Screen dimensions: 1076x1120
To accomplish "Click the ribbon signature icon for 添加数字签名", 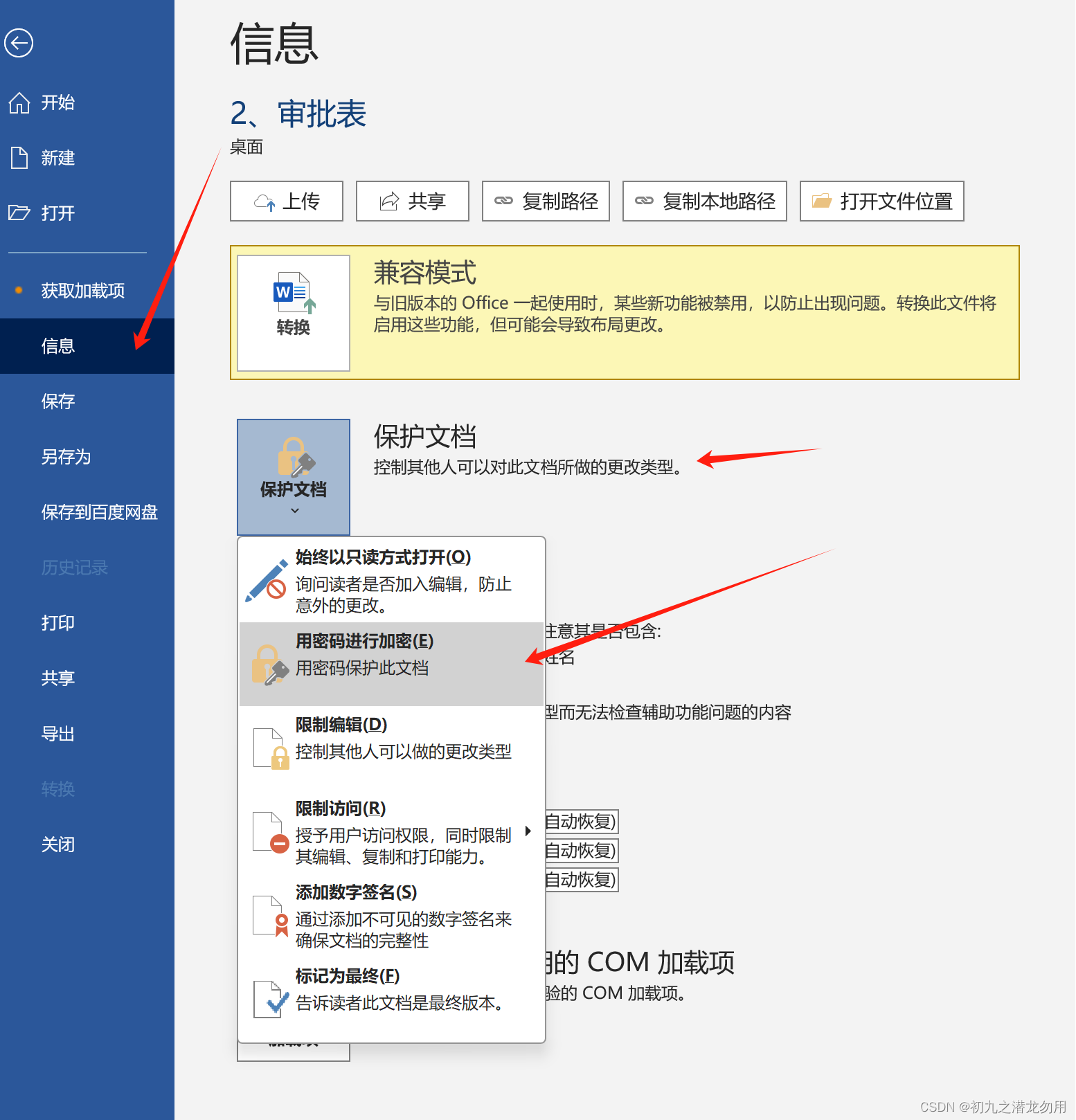I will [271, 916].
